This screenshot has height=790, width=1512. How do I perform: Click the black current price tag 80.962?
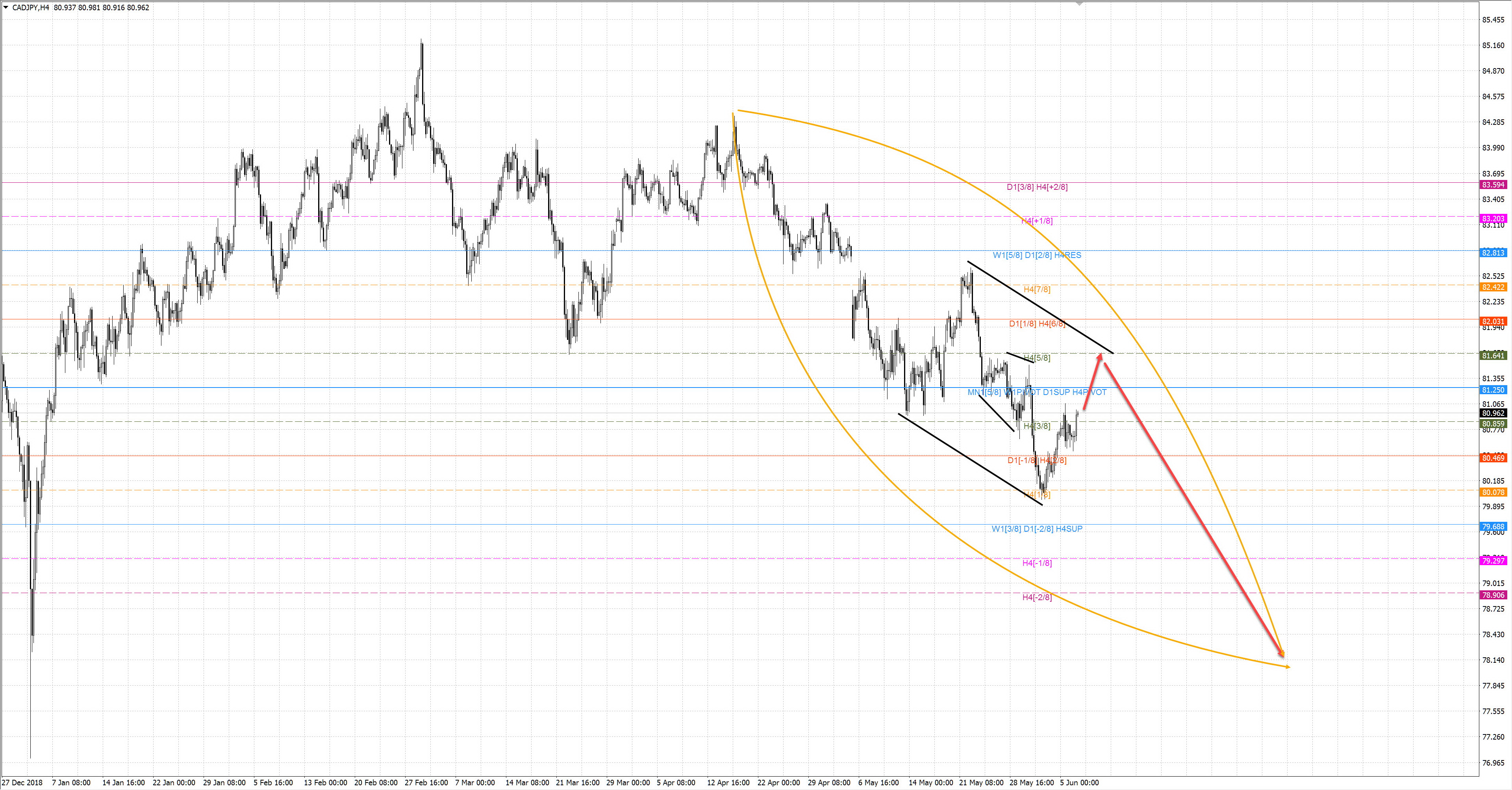[1493, 413]
